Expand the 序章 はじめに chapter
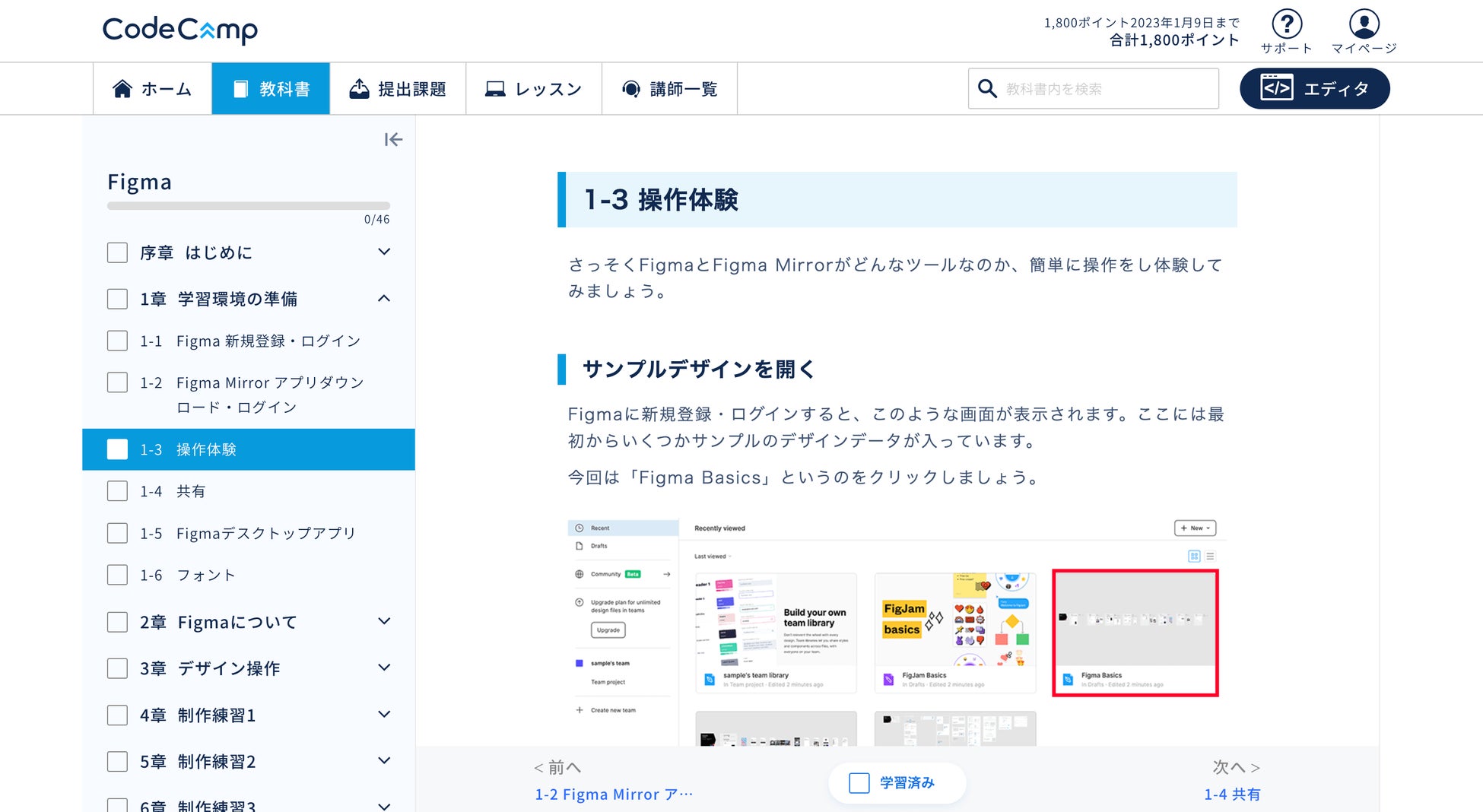The height and width of the screenshot is (812, 1483). [x=384, y=252]
